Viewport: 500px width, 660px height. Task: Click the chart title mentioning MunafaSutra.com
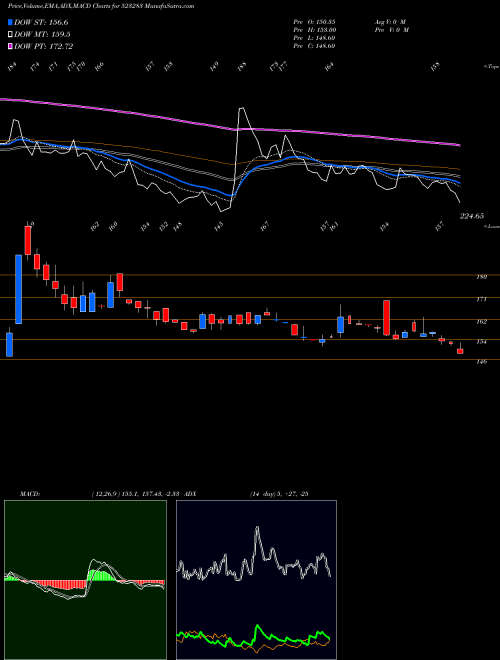click(x=101, y=6)
